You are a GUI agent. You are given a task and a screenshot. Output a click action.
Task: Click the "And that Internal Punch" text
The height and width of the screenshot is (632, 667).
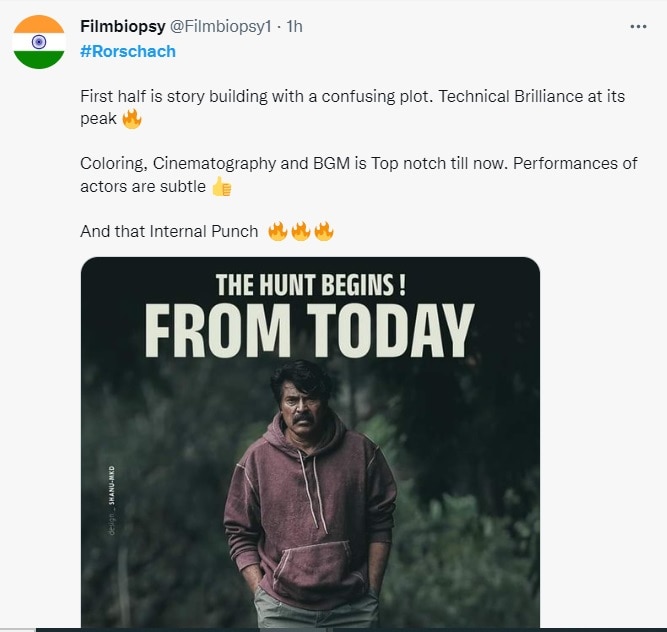click(x=170, y=232)
